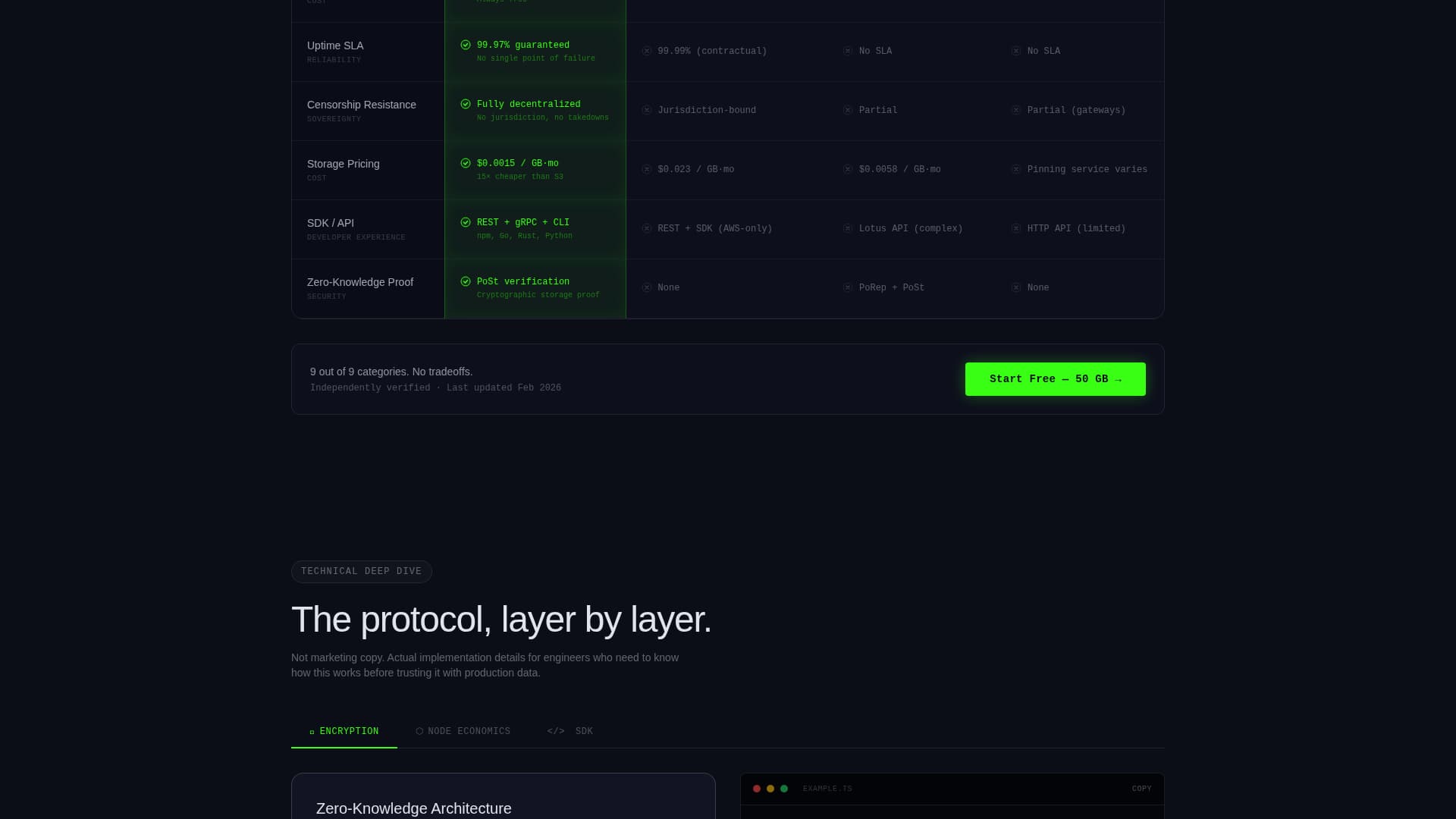Click the x icon beside REST + SDK (AWS-only)
The width and height of the screenshot is (1456, 819).
point(647,228)
